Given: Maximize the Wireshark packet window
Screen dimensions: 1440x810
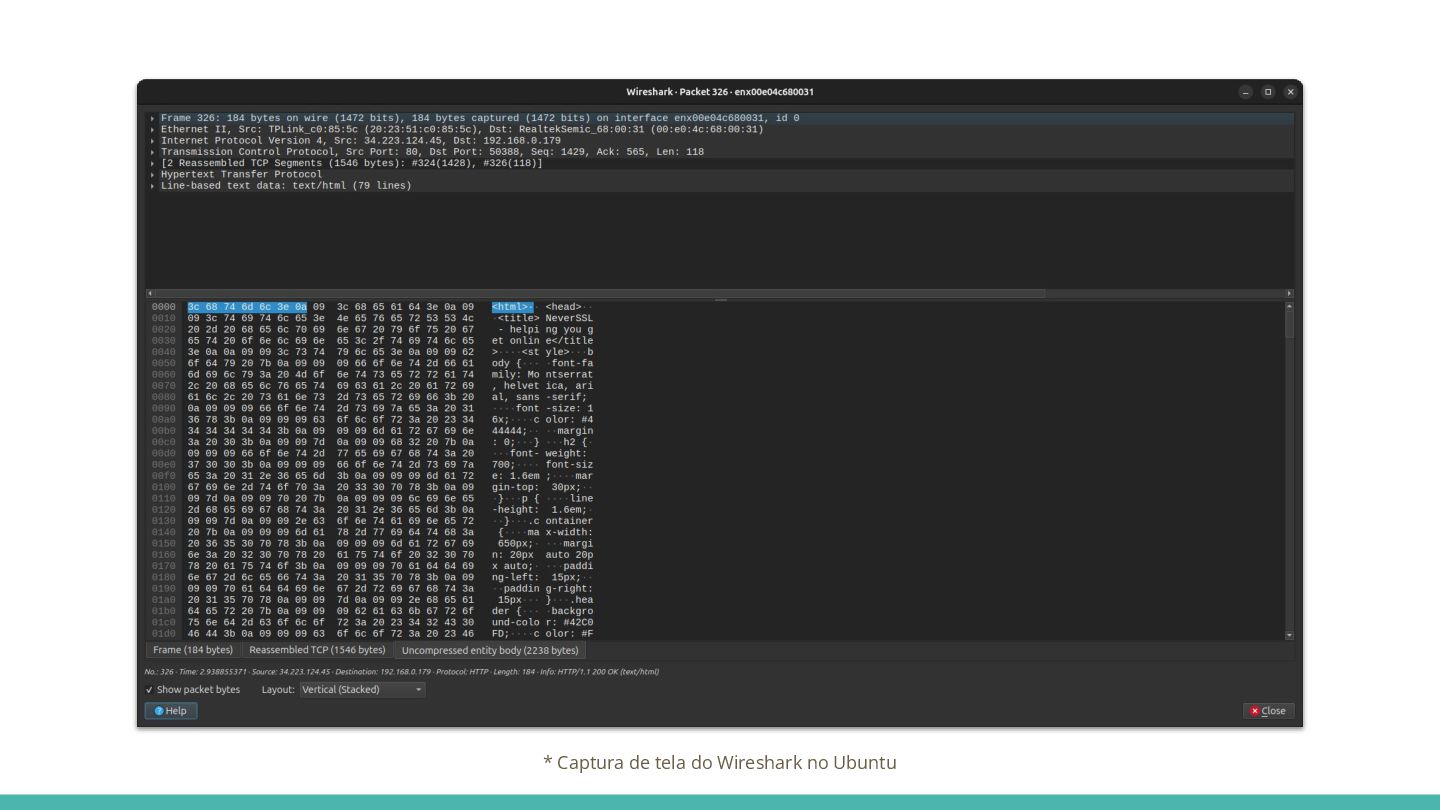Looking at the screenshot, I should click(x=1268, y=92).
